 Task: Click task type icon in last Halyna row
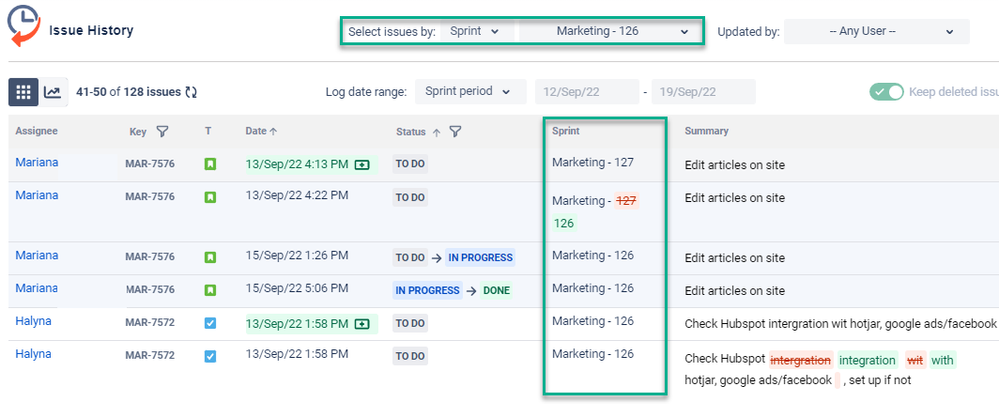(x=210, y=356)
